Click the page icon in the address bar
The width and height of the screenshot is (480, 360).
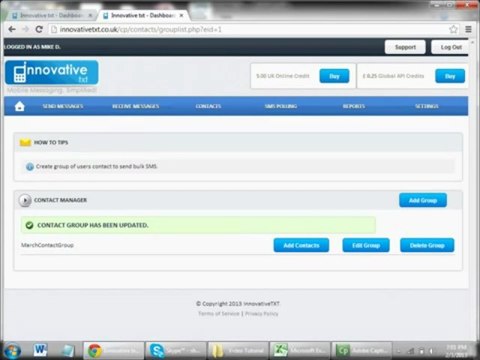pyautogui.click(x=54, y=29)
